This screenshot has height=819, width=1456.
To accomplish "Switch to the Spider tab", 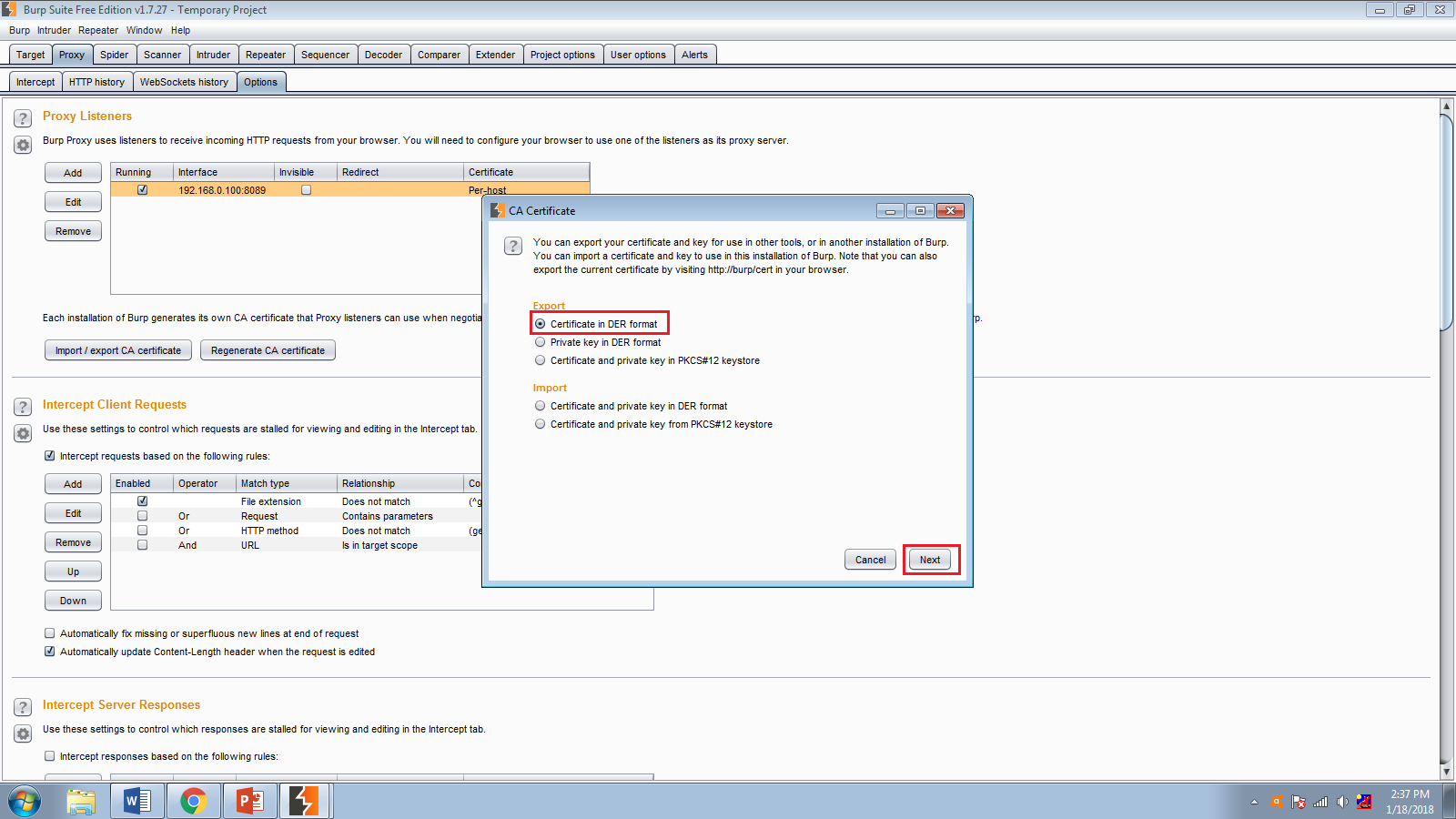I will tap(114, 55).
